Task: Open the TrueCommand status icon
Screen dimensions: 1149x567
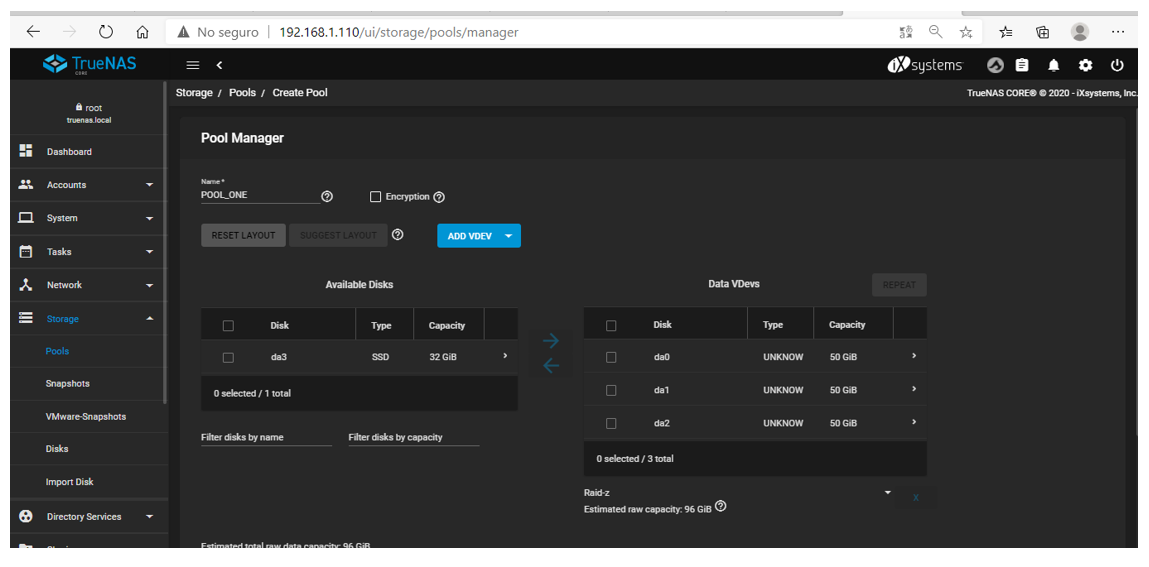Action: [995, 65]
